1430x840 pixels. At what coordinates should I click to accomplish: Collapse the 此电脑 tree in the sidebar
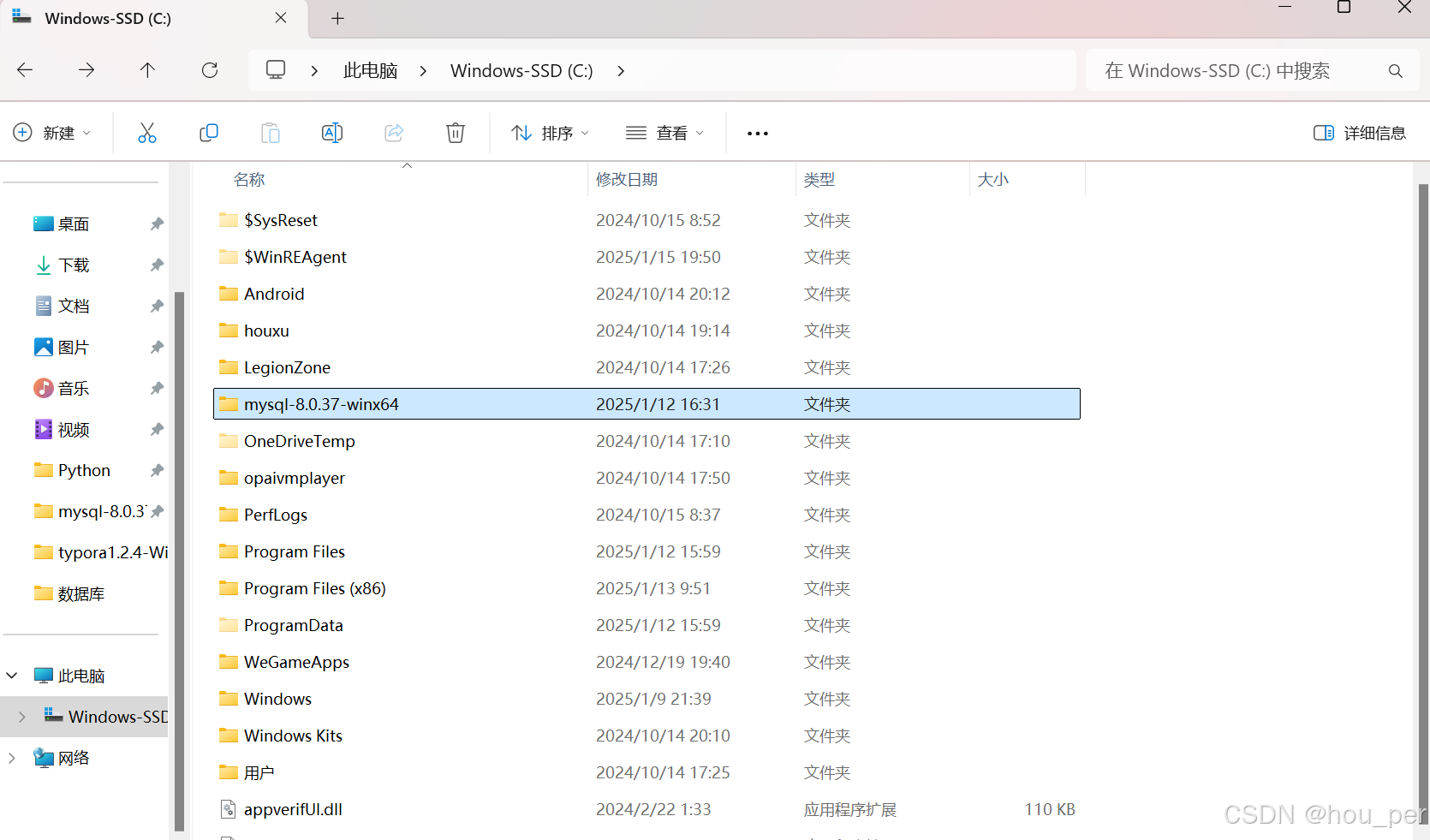(11, 675)
